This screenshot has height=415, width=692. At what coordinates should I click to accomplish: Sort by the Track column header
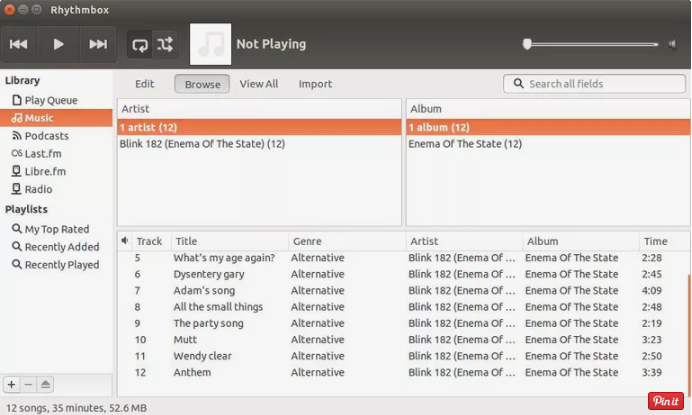[x=149, y=241]
